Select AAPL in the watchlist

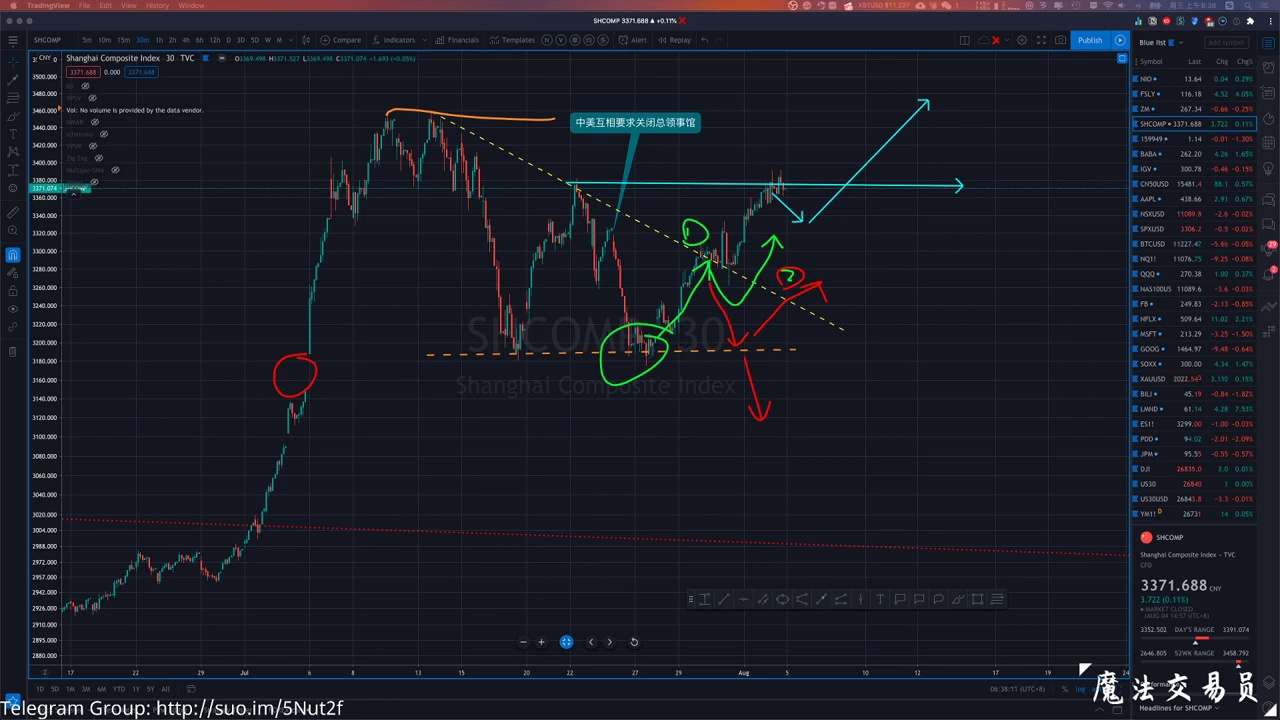1195,199
